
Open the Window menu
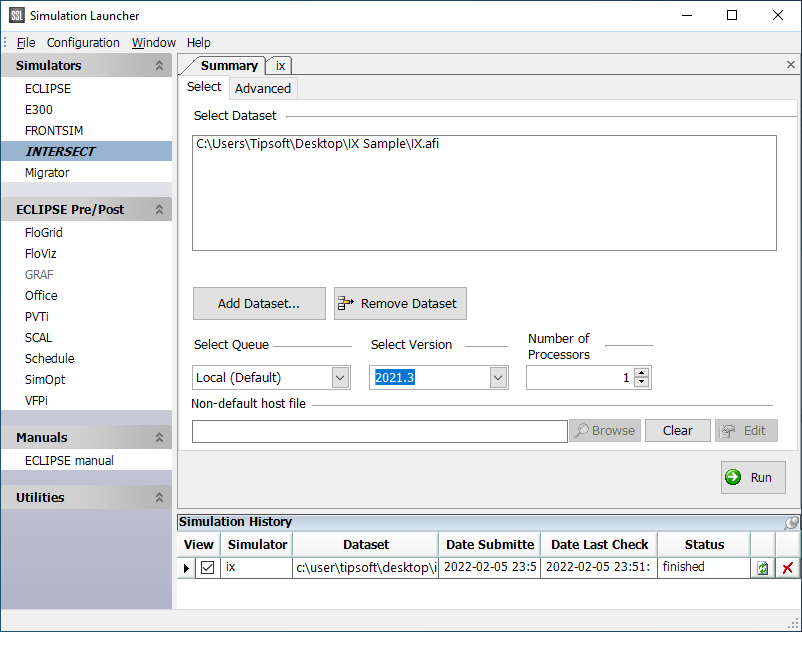point(153,42)
